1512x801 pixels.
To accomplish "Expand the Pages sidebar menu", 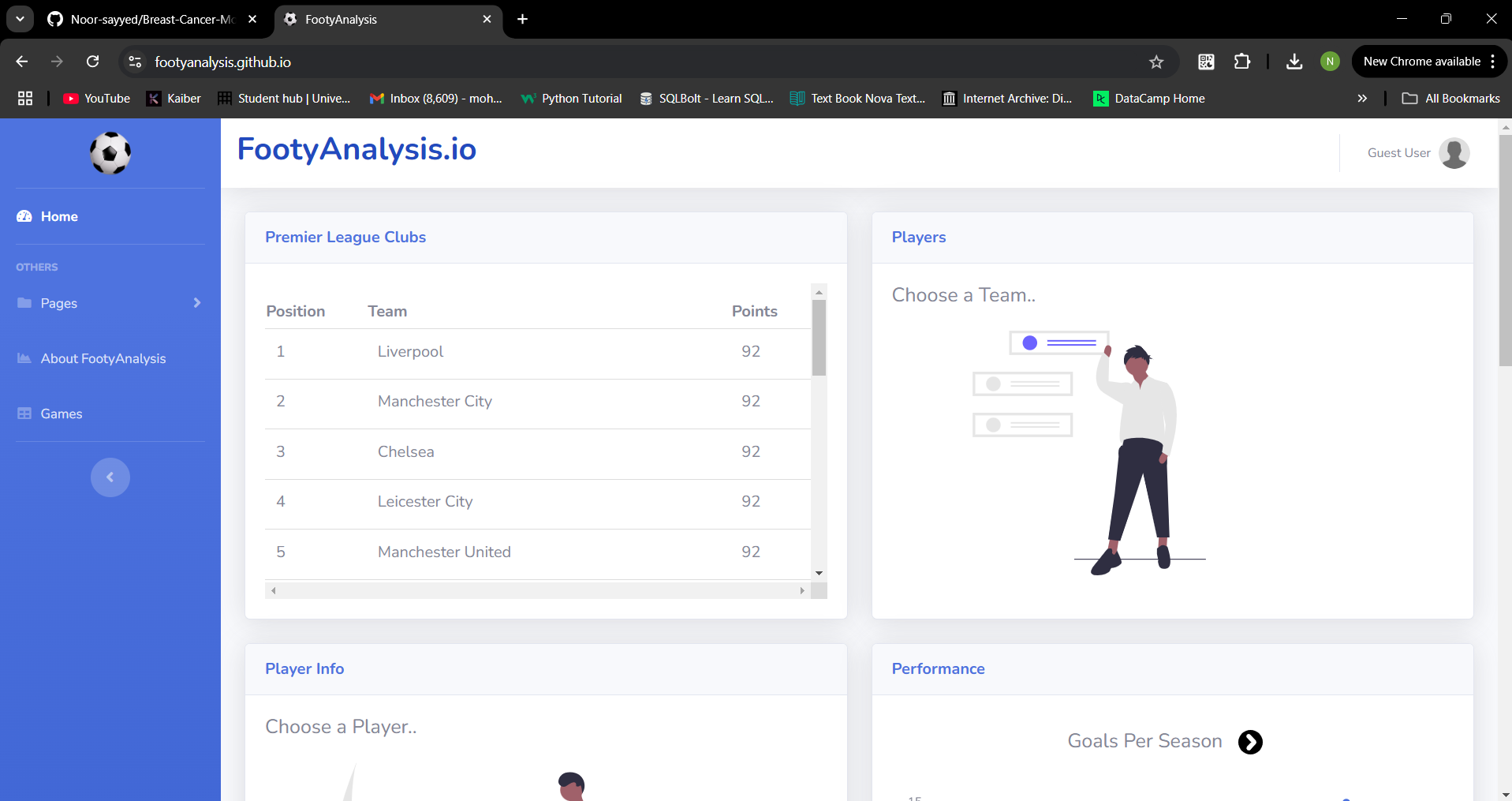I will click(x=110, y=303).
